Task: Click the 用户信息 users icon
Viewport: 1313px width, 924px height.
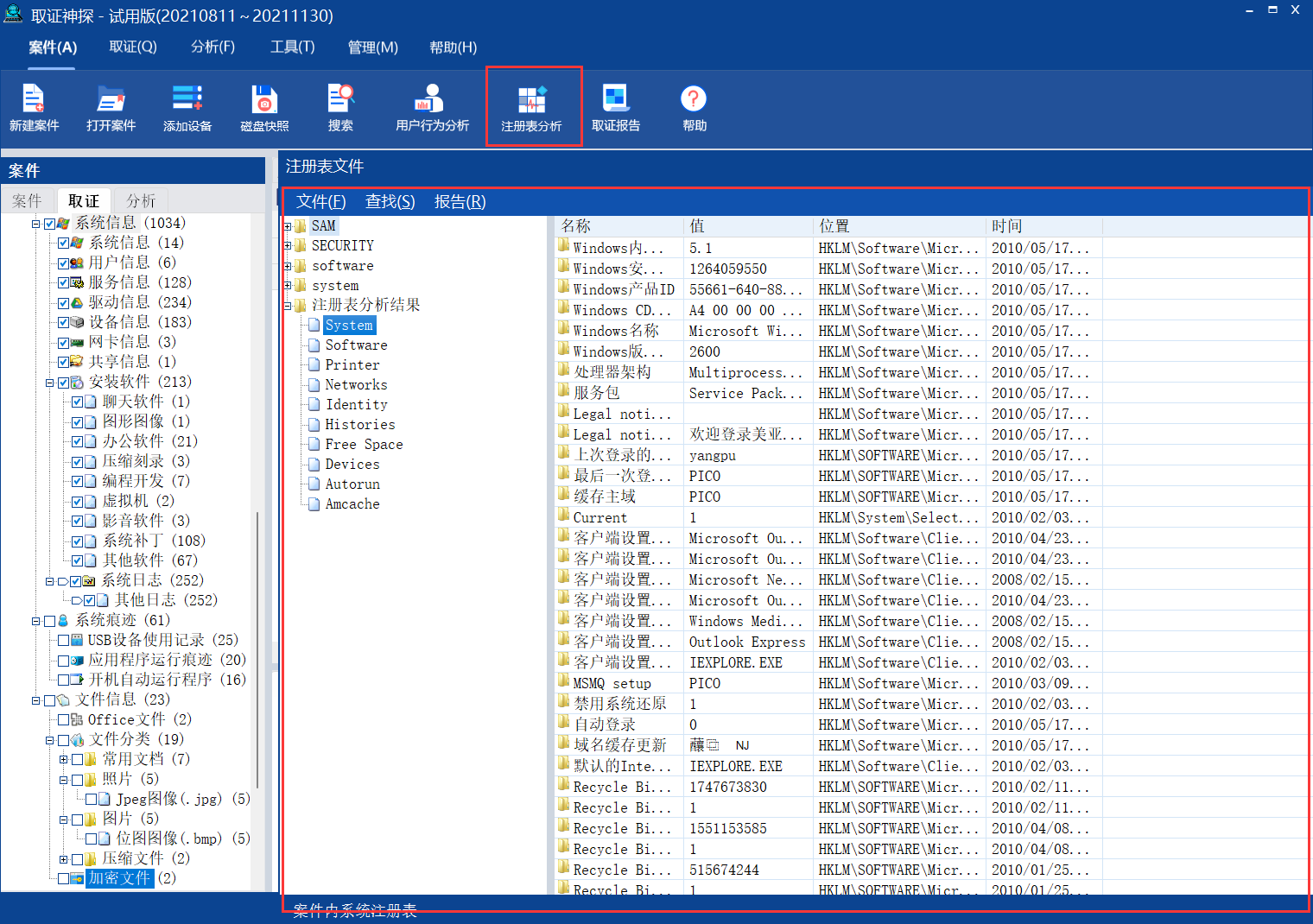Action: [77, 263]
